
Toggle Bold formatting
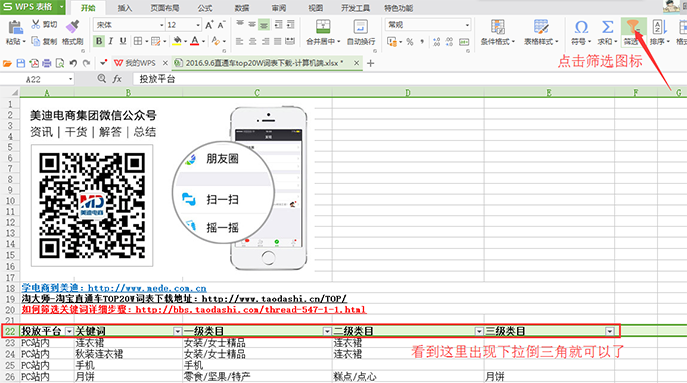pos(99,41)
